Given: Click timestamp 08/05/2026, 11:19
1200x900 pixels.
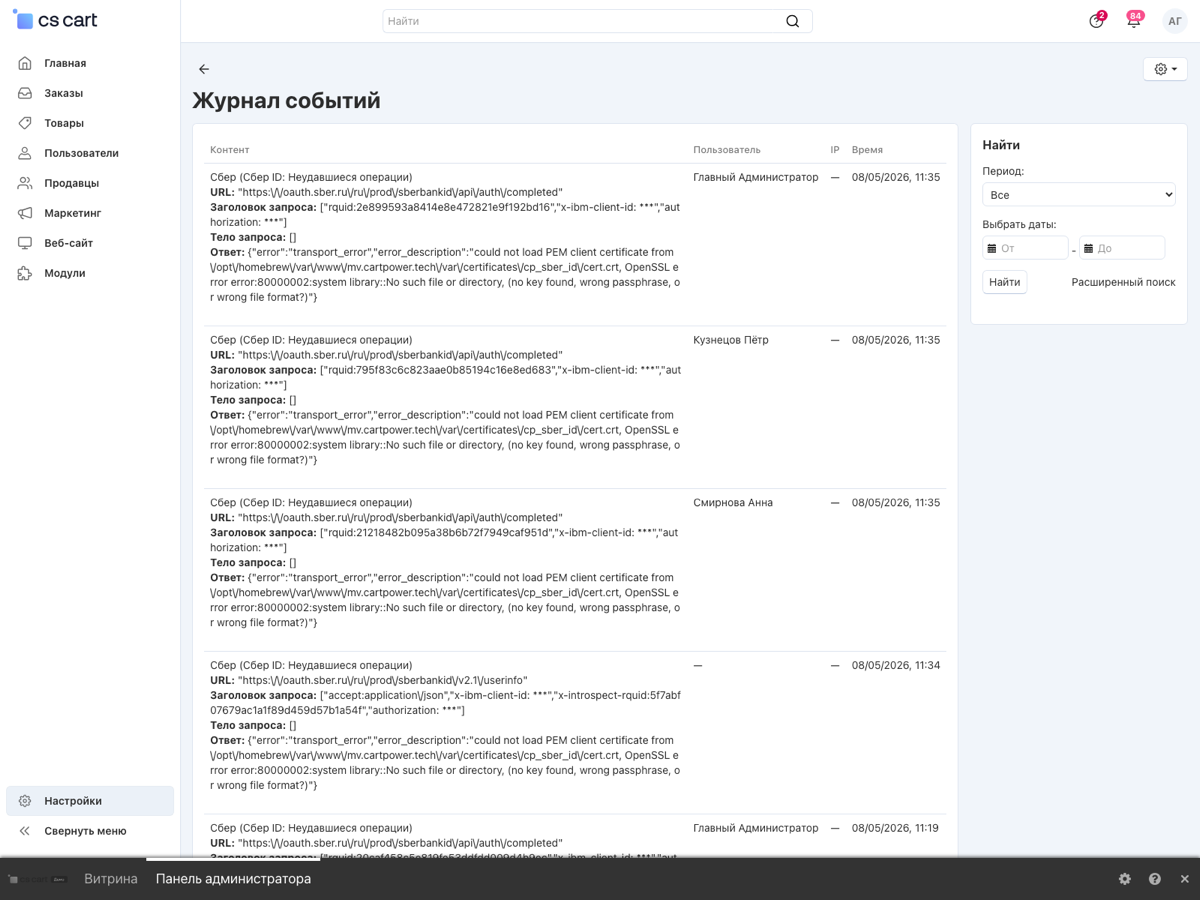Looking at the screenshot, I should [896, 828].
